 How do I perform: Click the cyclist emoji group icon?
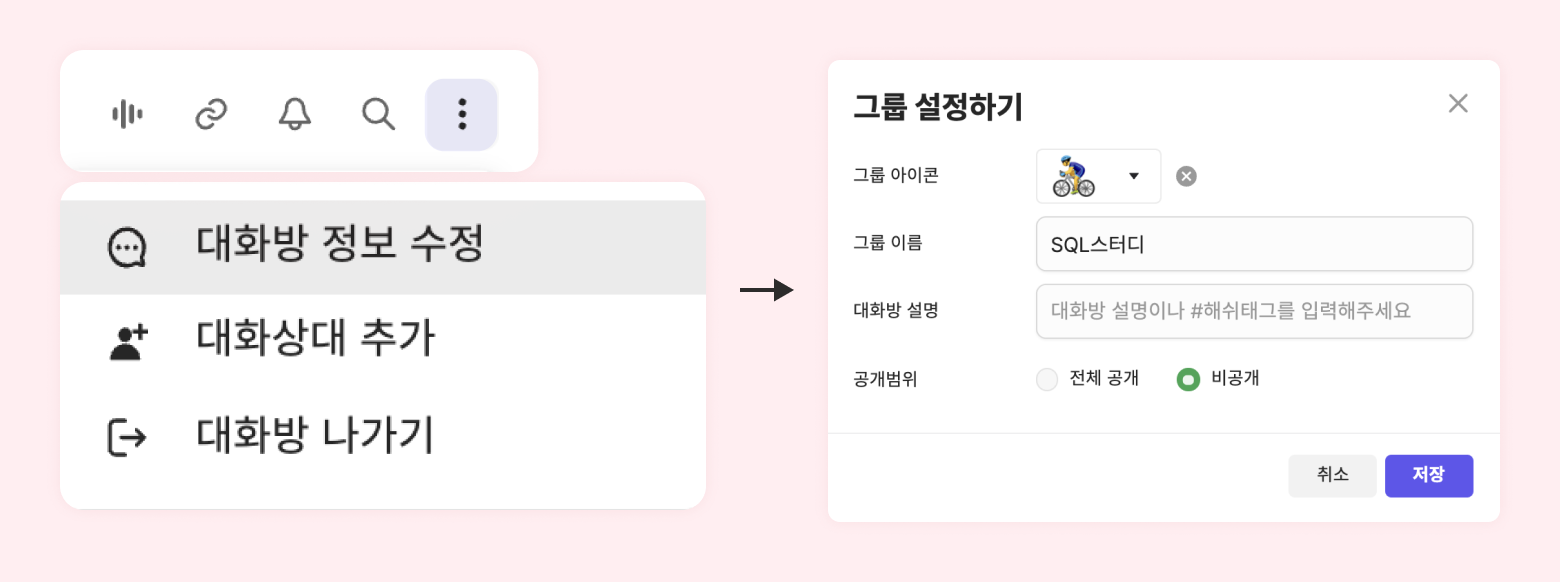(1074, 177)
